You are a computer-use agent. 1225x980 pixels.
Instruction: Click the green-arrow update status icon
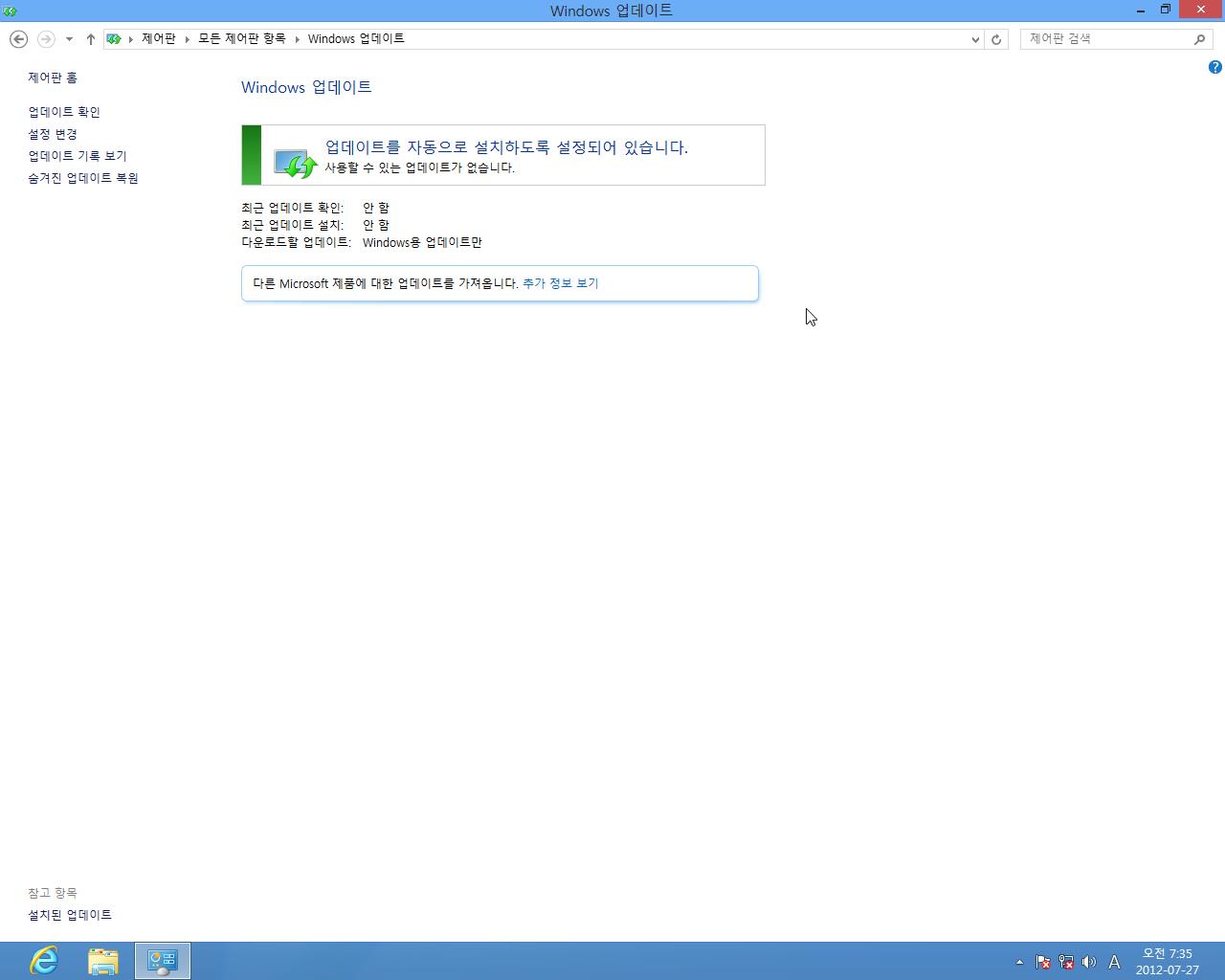[295, 163]
